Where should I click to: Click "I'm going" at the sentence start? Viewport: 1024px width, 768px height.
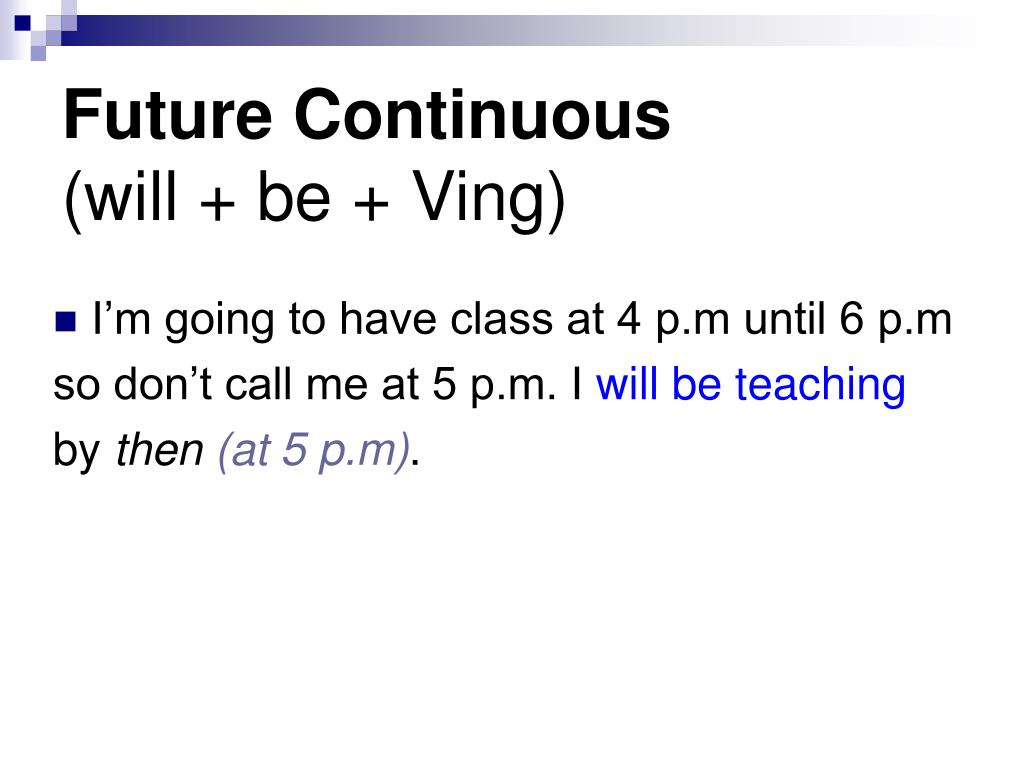[184, 320]
